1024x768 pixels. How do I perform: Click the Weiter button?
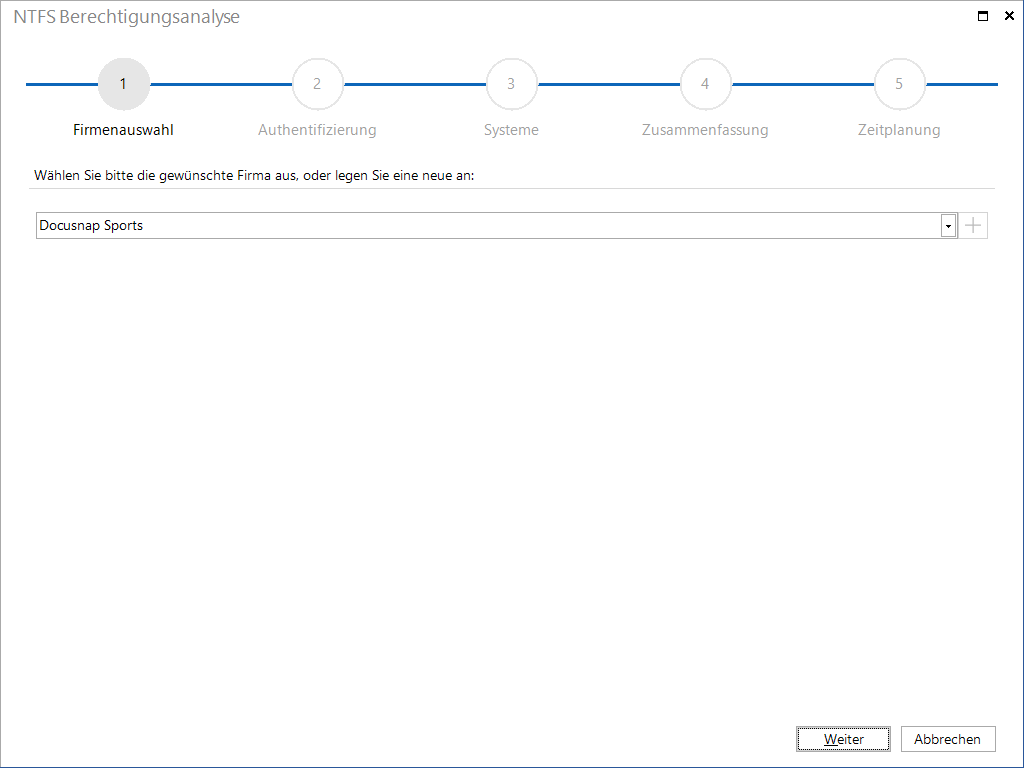(x=843, y=739)
